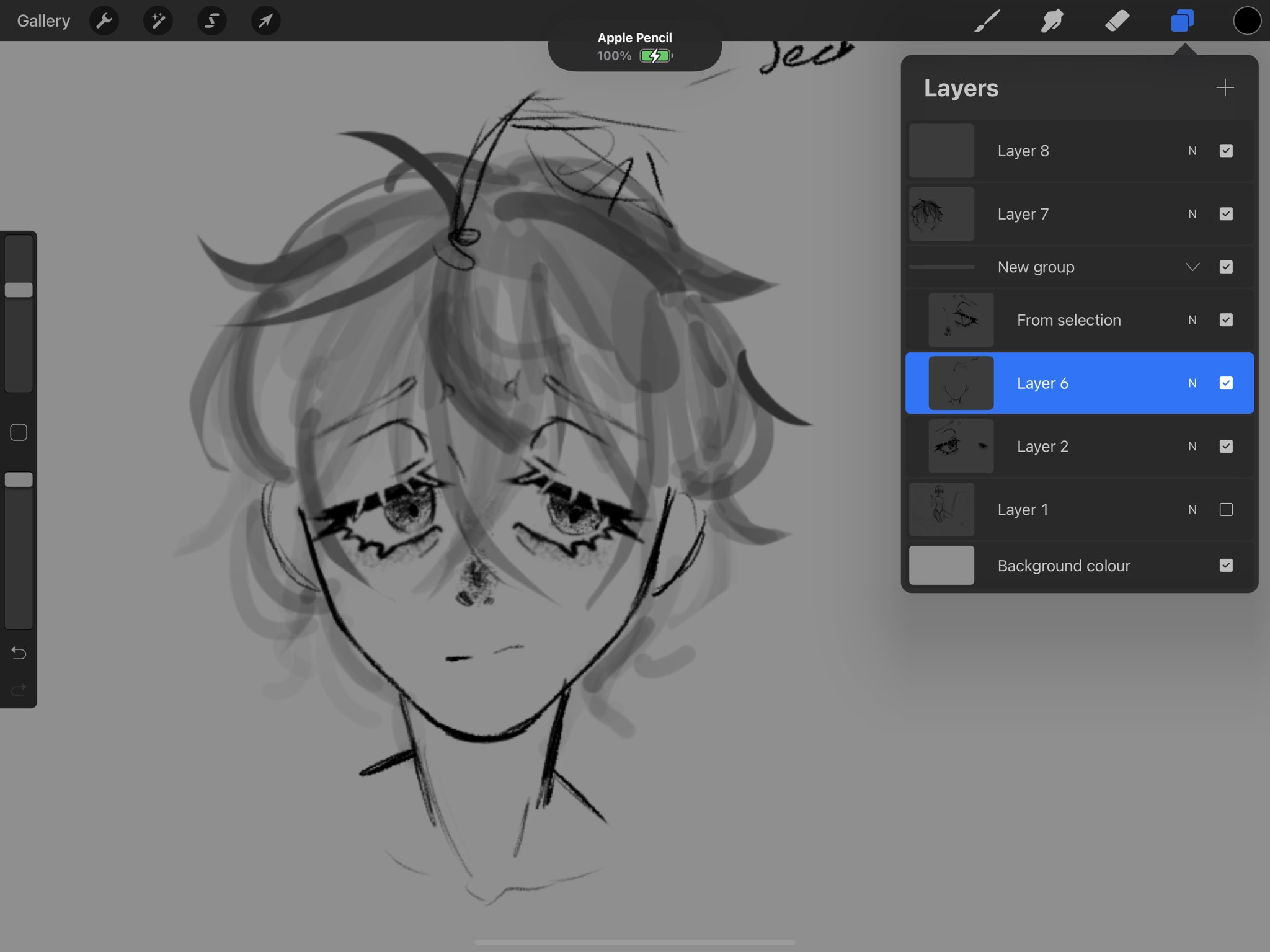
Task: Close the Layers panel icon
Action: (x=1182, y=20)
